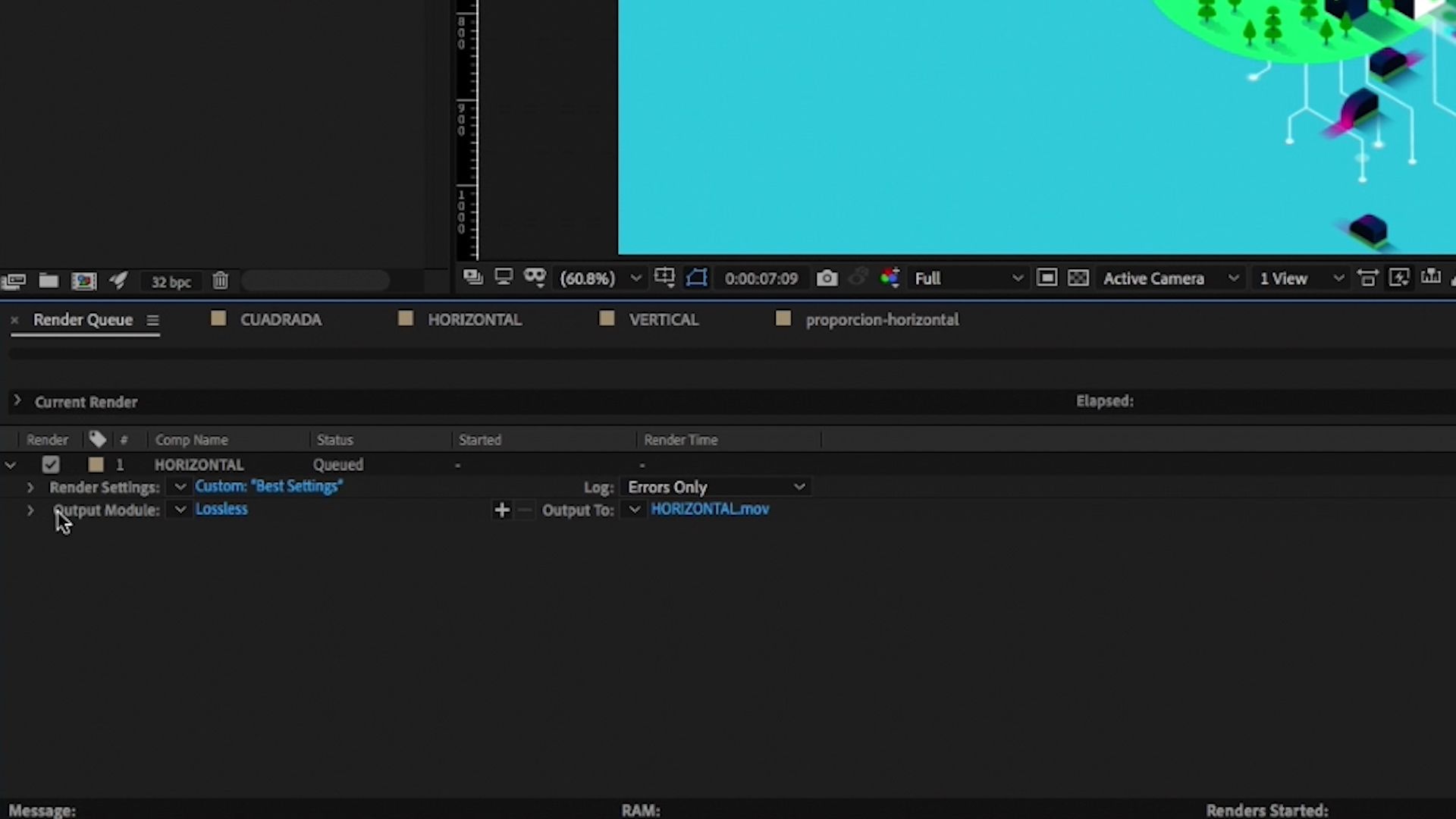This screenshot has width=1456, height=819.
Task: Toggle the transparency grid
Action: coord(1078,278)
